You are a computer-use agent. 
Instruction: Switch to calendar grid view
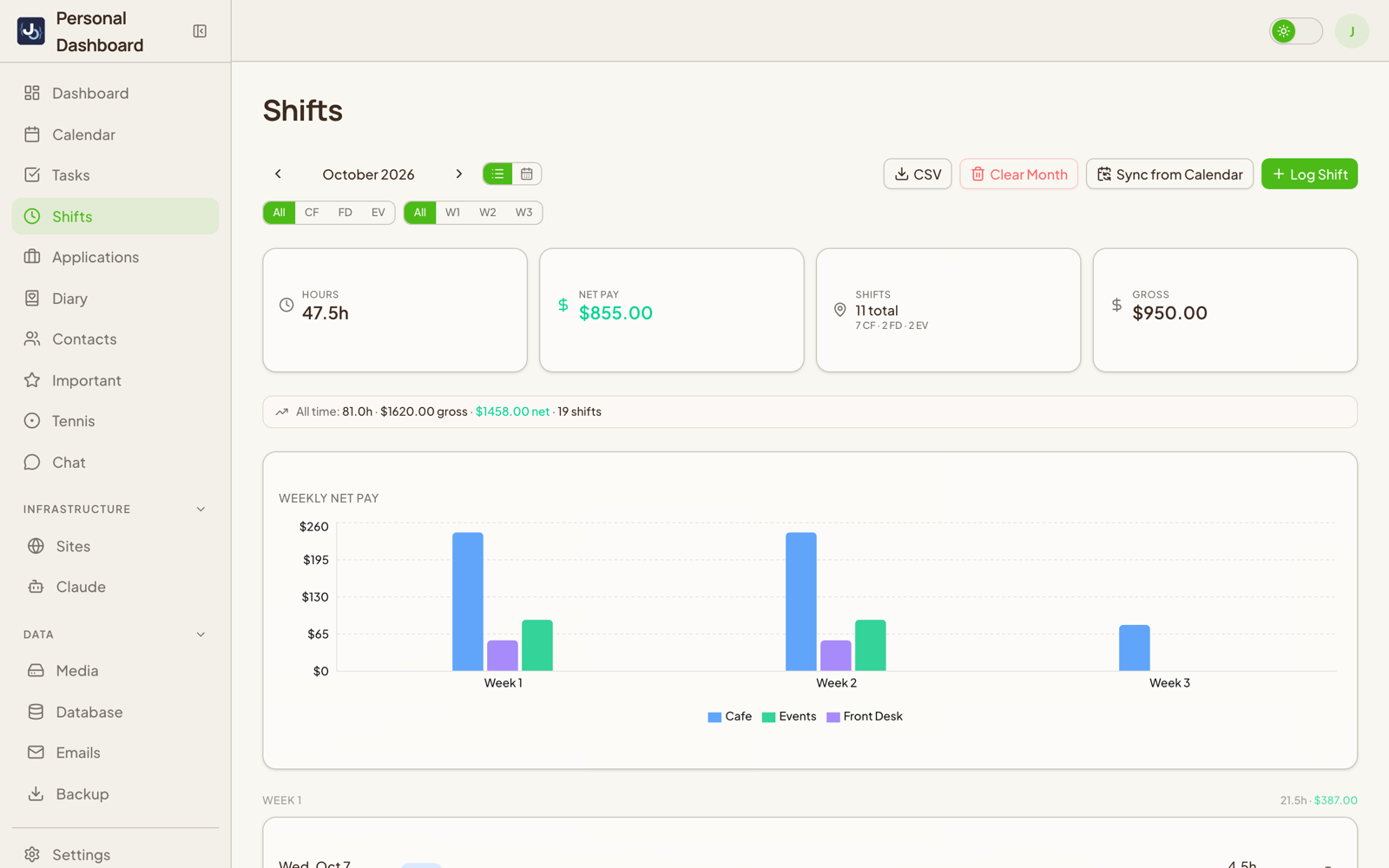(527, 174)
